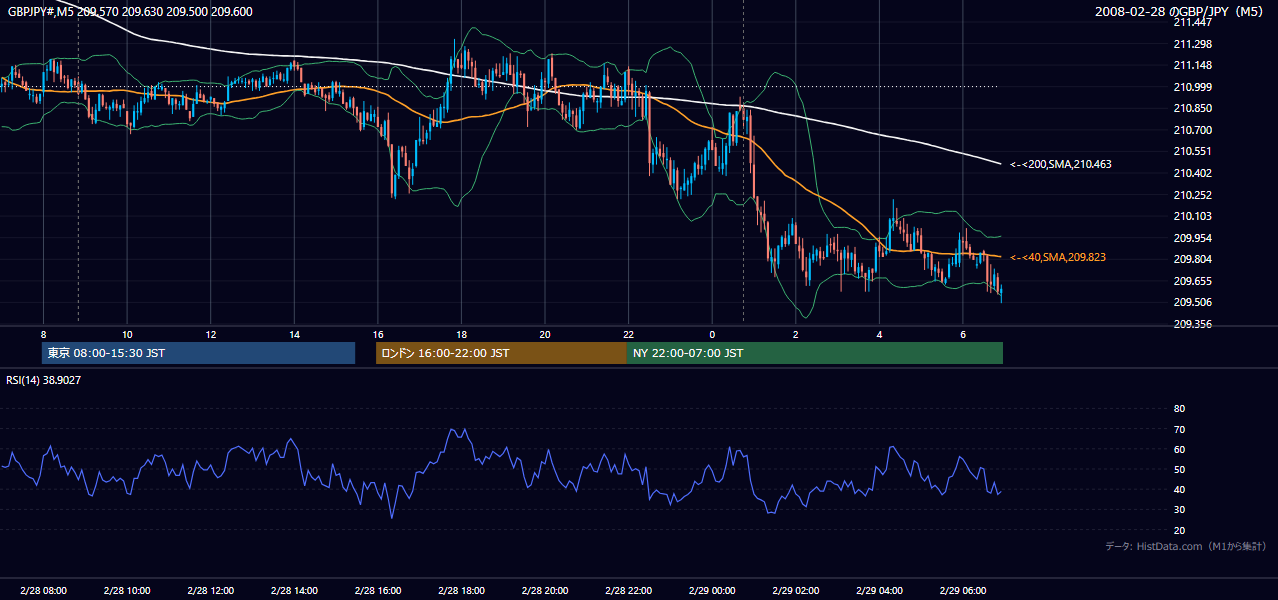
Task: Click price level 211.148 on the axis
Action: tap(1193, 66)
